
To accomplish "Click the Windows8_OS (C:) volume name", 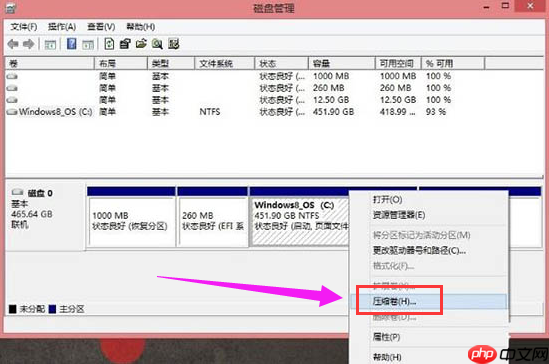I will pos(56,112).
